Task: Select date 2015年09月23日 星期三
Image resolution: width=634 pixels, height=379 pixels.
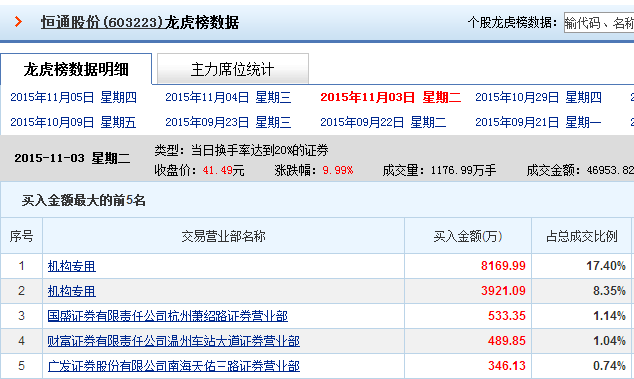Action: click(x=228, y=122)
